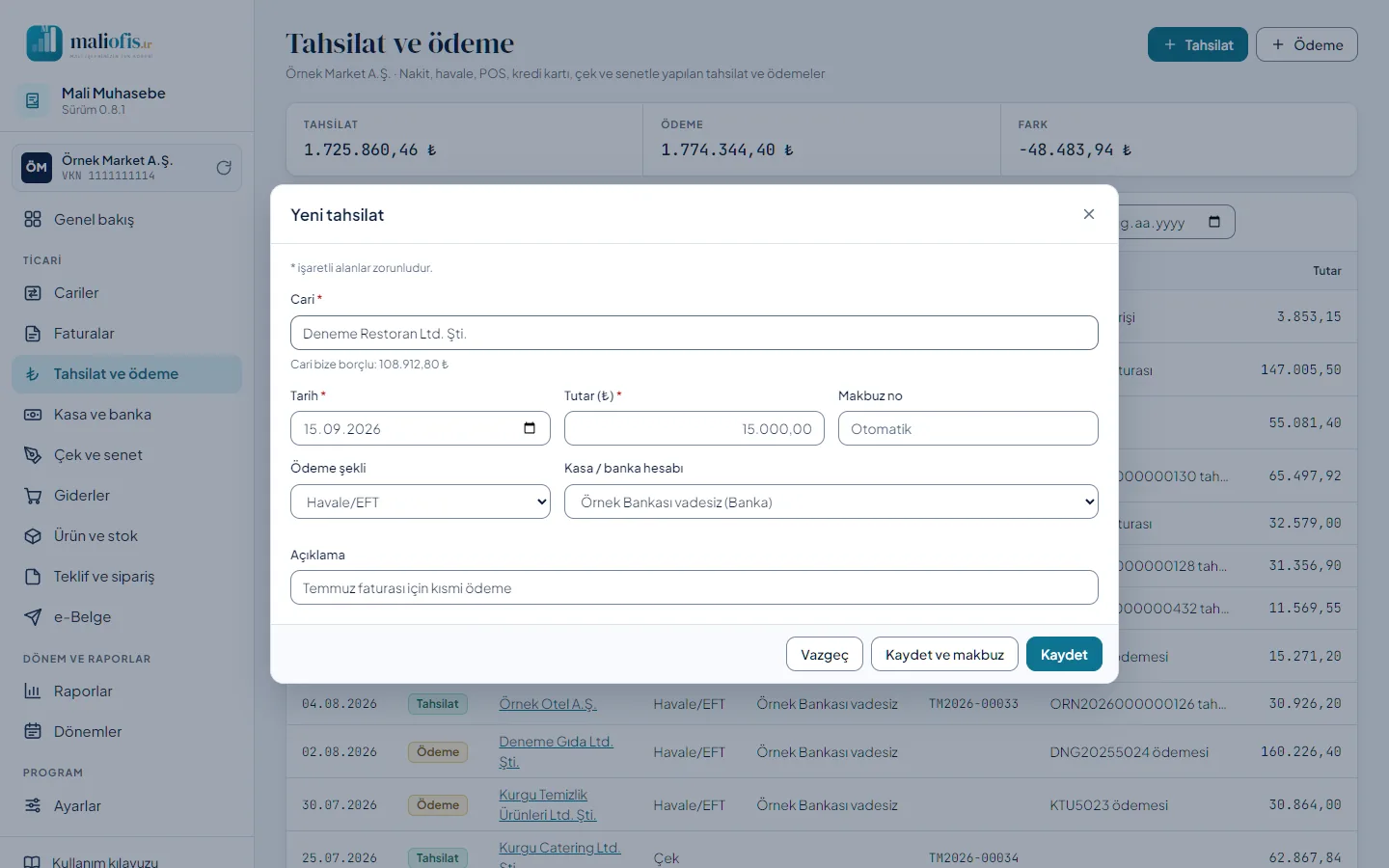Click the e-Belge paper plane icon

coord(33,617)
